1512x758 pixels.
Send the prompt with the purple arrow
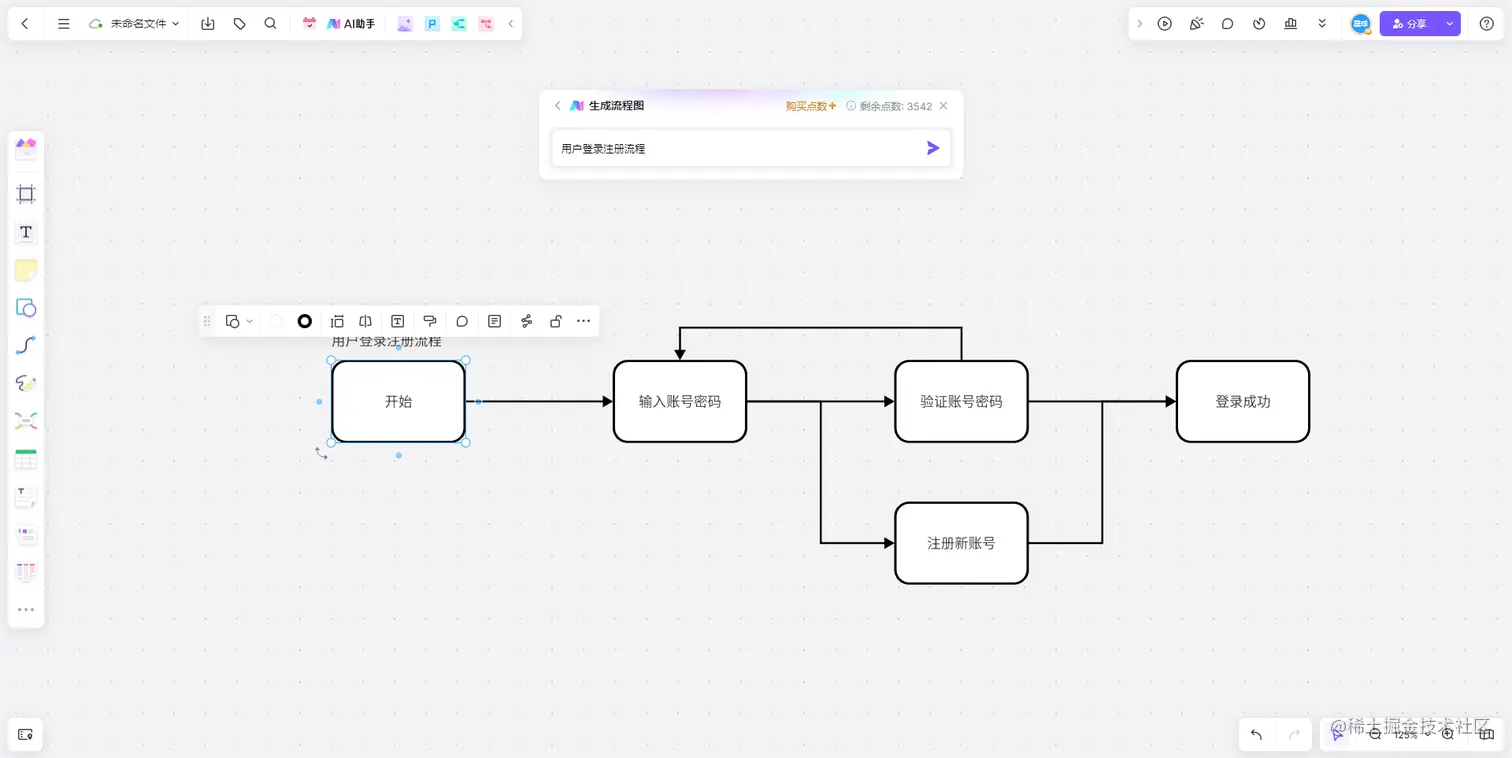[x=933, y=148]
